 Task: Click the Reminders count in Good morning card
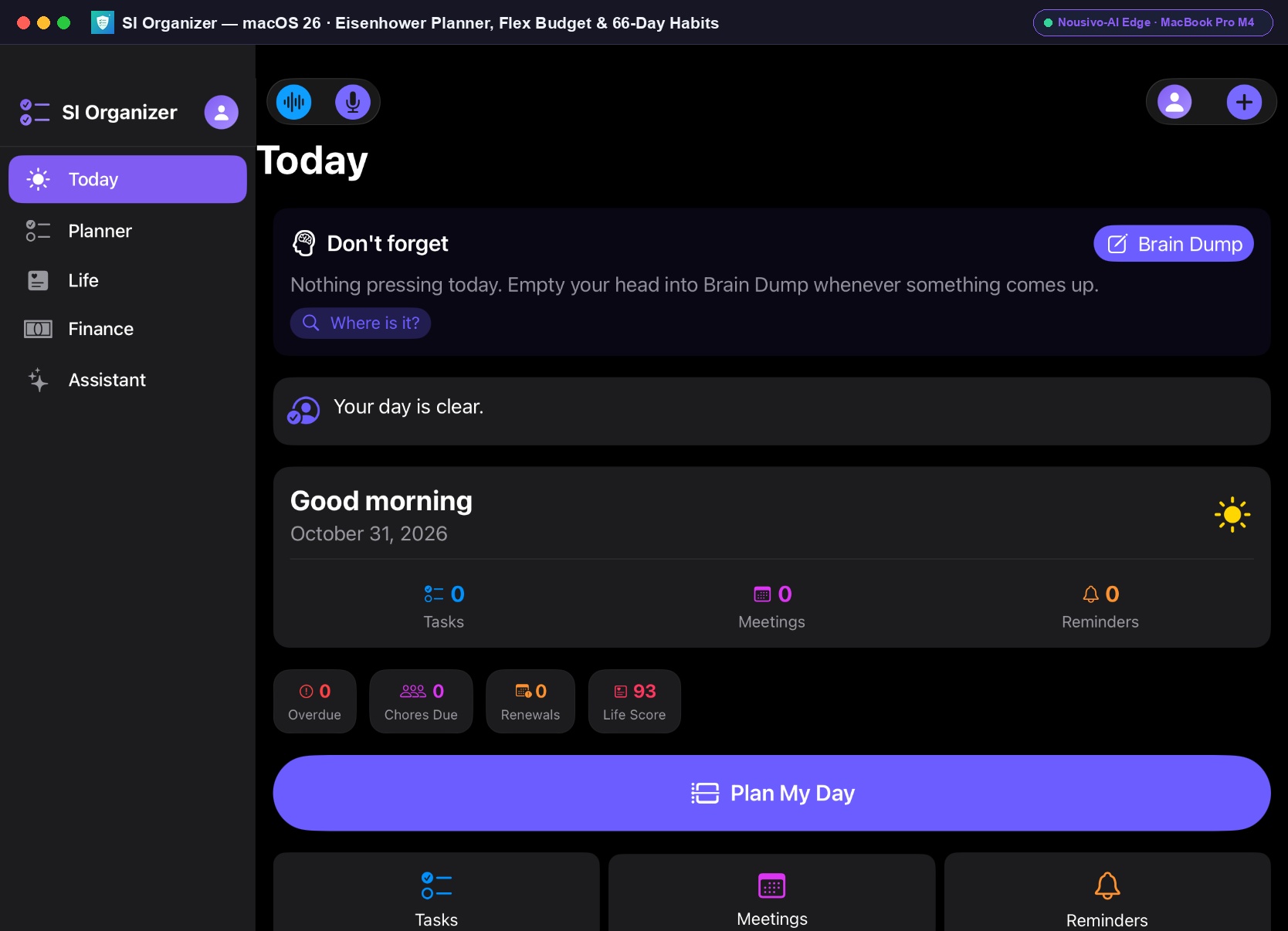[x=1100, y=607]
